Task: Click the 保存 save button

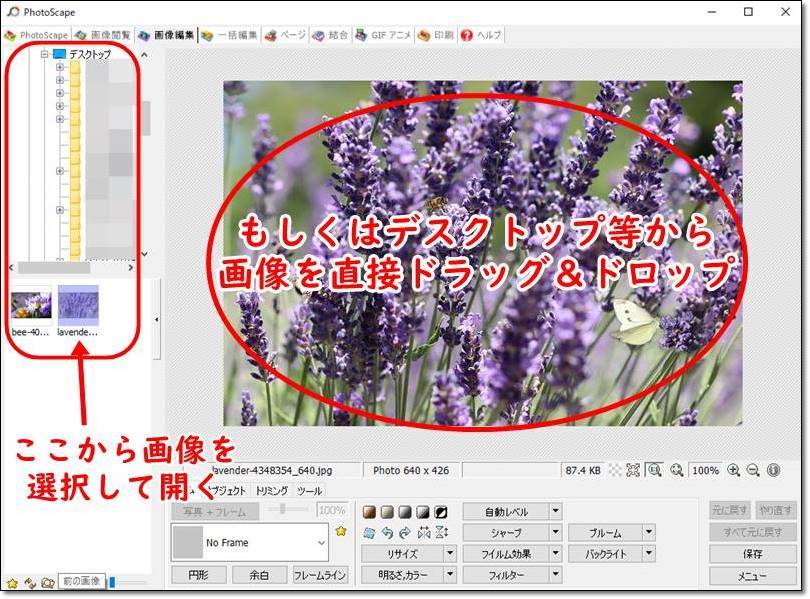Action: coord(753,554)
